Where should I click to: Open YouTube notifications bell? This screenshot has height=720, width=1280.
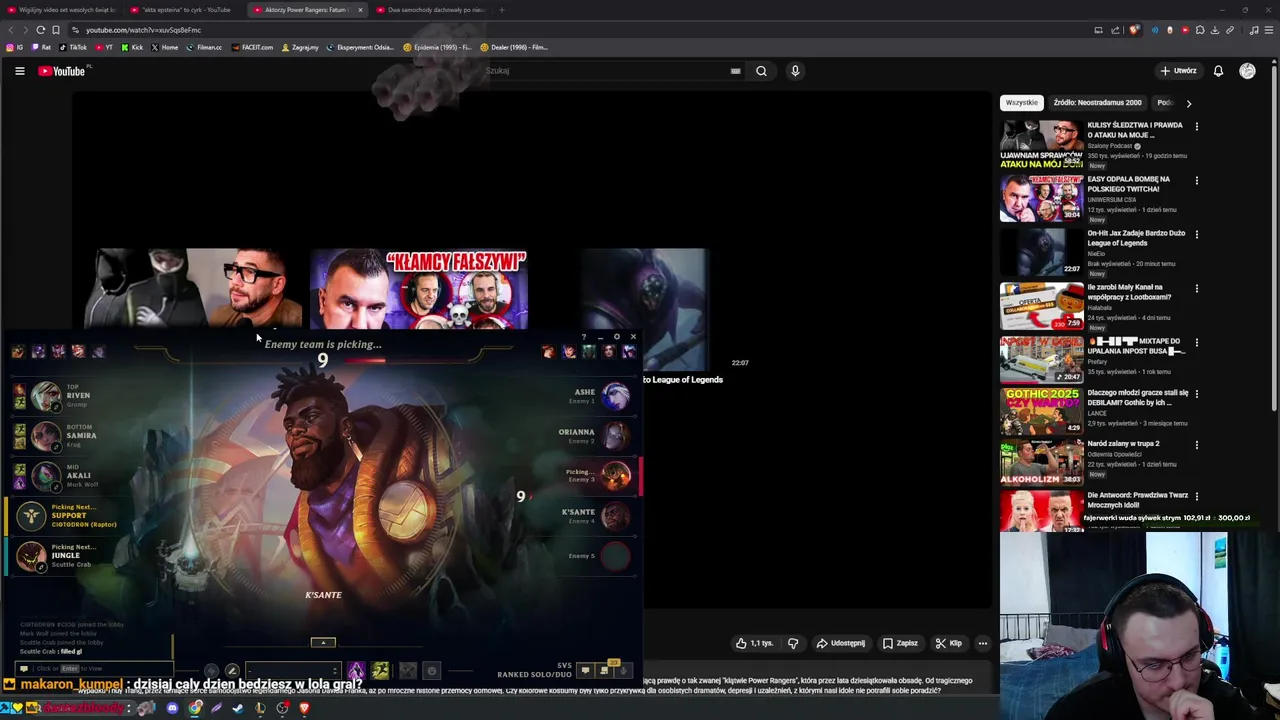(x=1218, y=71)
